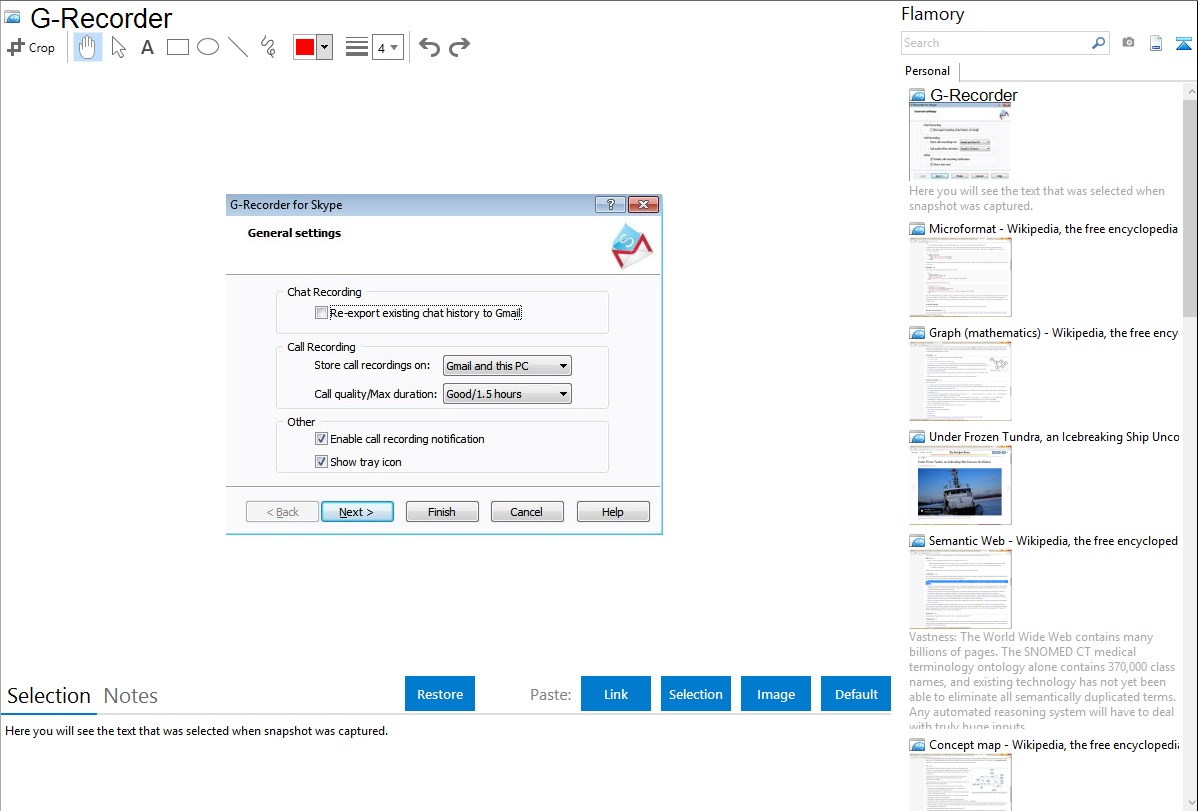Click the snapshot list scrollbar up arrow
The image size is (1198, 811).
(1190, 92)
